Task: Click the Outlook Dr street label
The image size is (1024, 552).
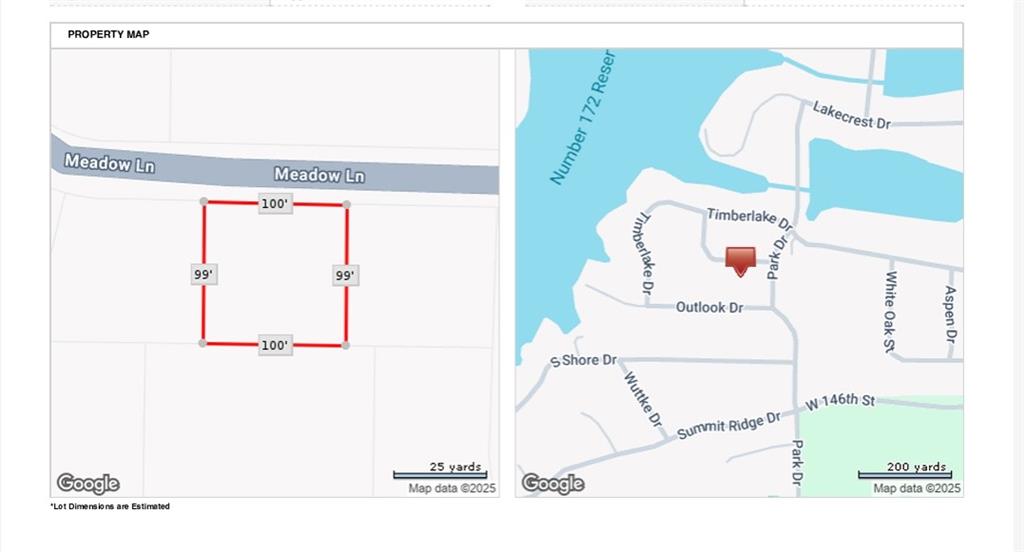Action: click(709, 307)
